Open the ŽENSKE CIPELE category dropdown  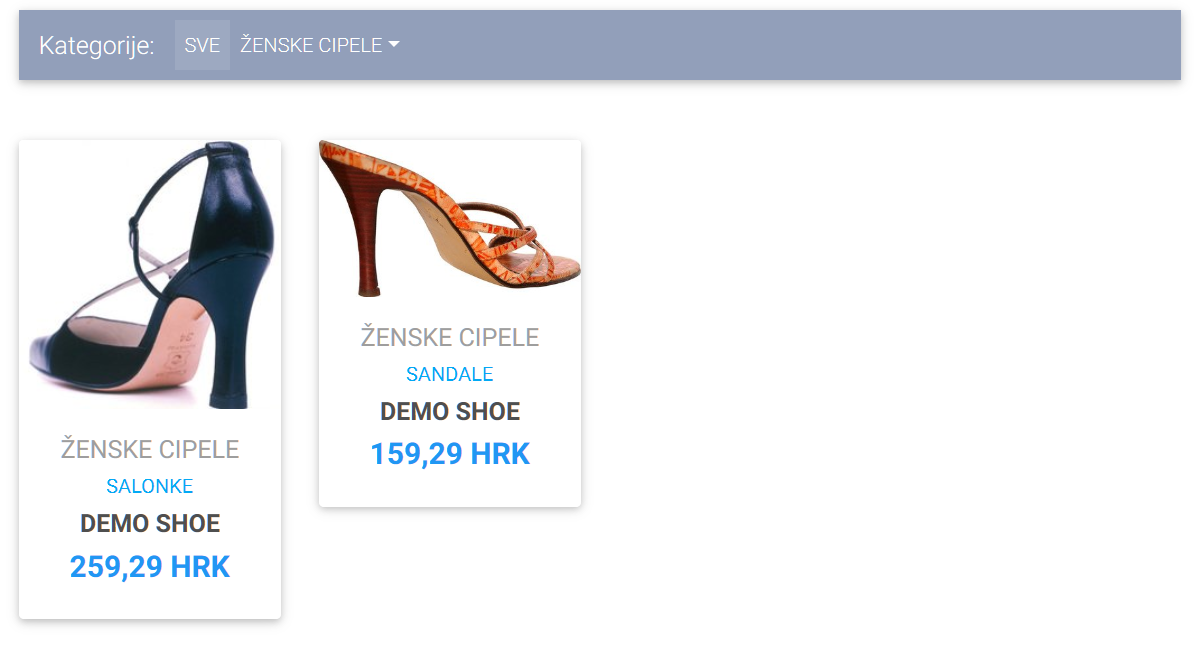coord(318,45)
